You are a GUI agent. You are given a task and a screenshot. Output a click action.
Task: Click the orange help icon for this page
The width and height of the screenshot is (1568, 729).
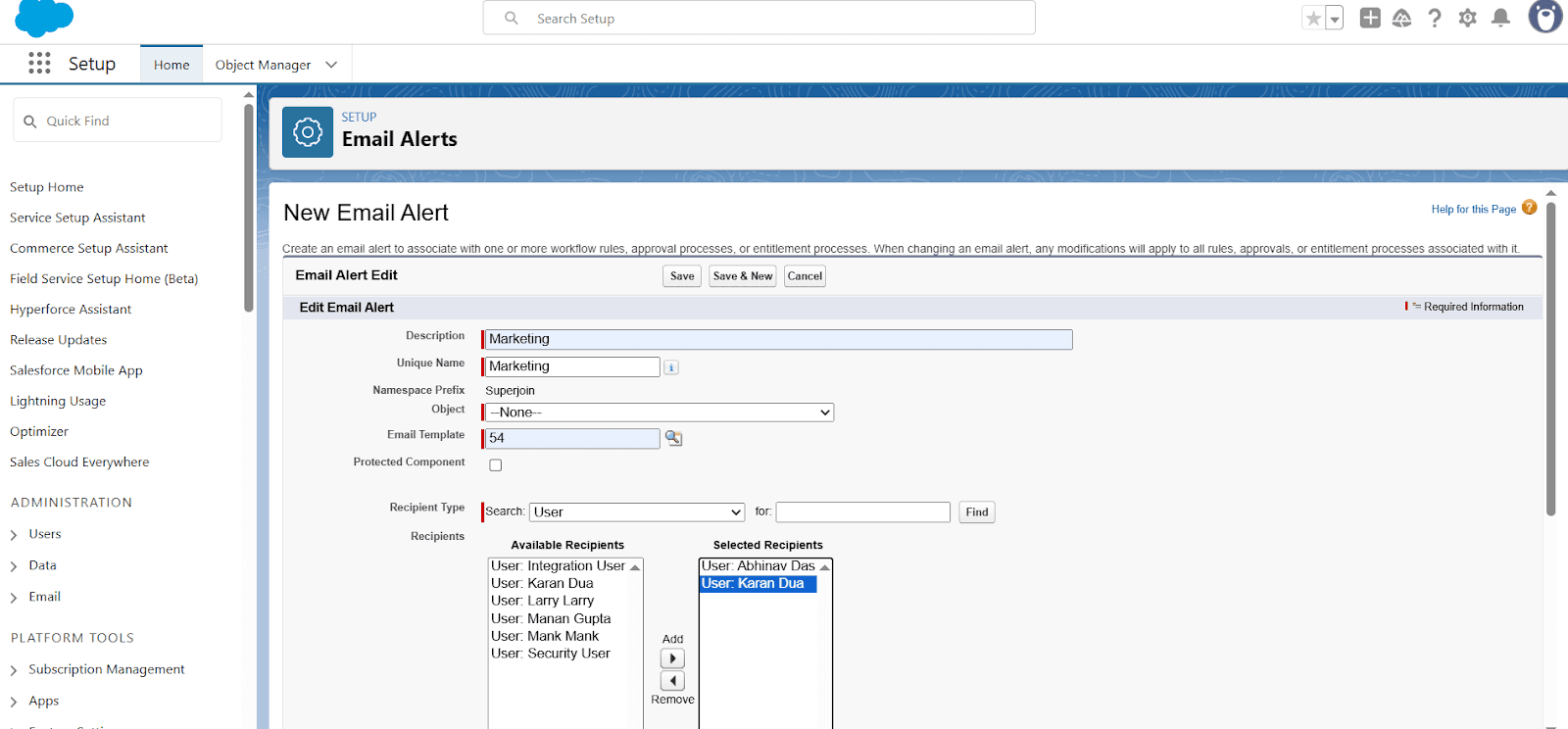pos(1530,208)
